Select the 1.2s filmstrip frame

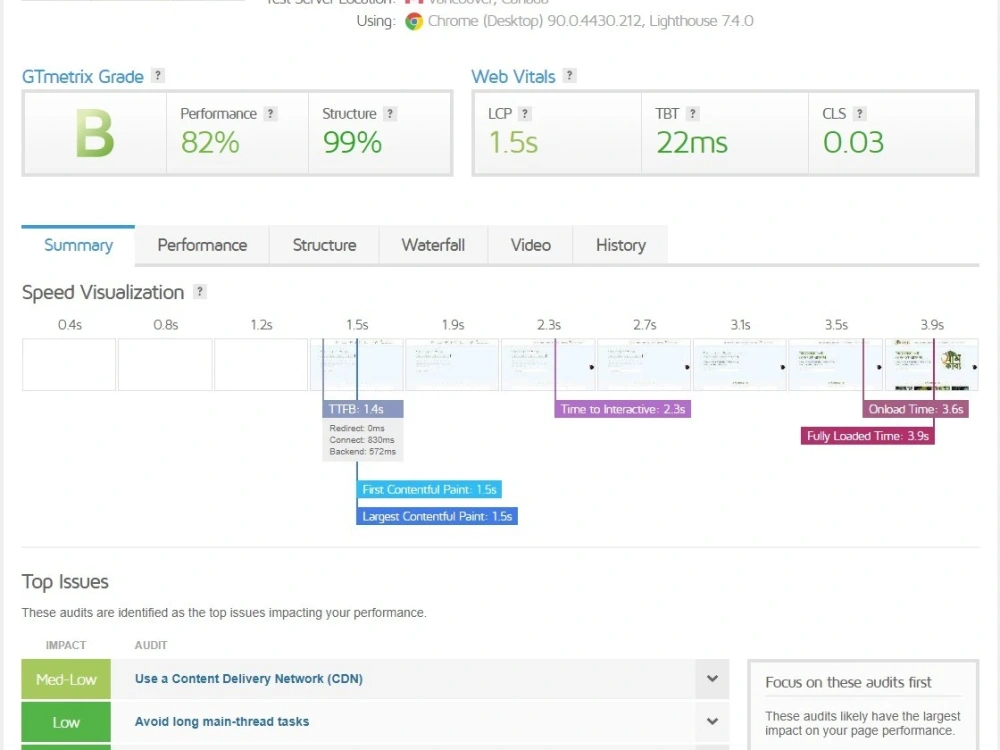click(261, 364)
